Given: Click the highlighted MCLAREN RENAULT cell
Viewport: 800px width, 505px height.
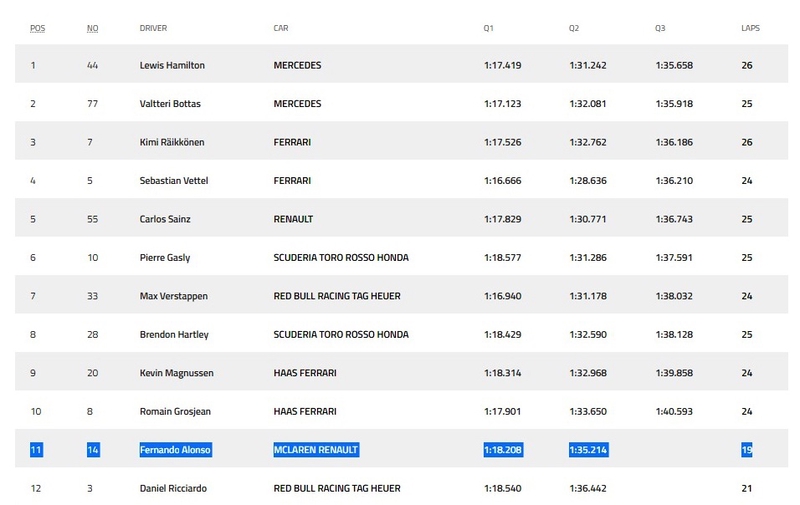Looking at the screenshot, I should coord(316,450).
